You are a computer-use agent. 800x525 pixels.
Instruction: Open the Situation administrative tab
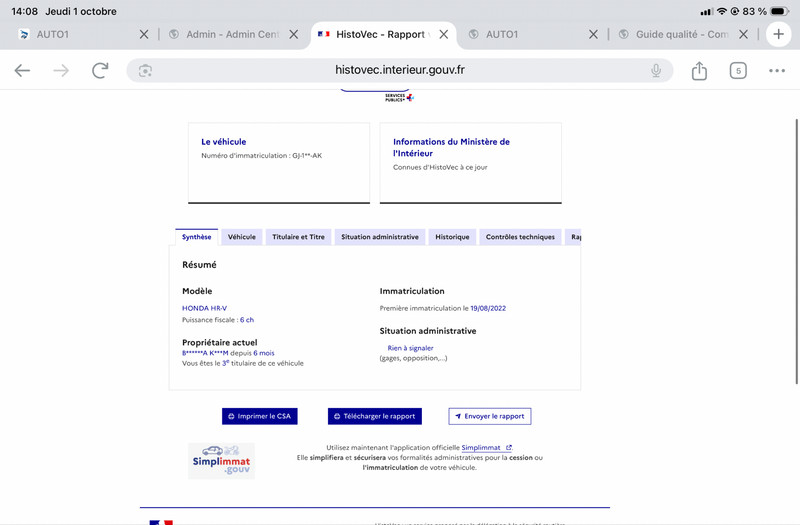point(380,237)
